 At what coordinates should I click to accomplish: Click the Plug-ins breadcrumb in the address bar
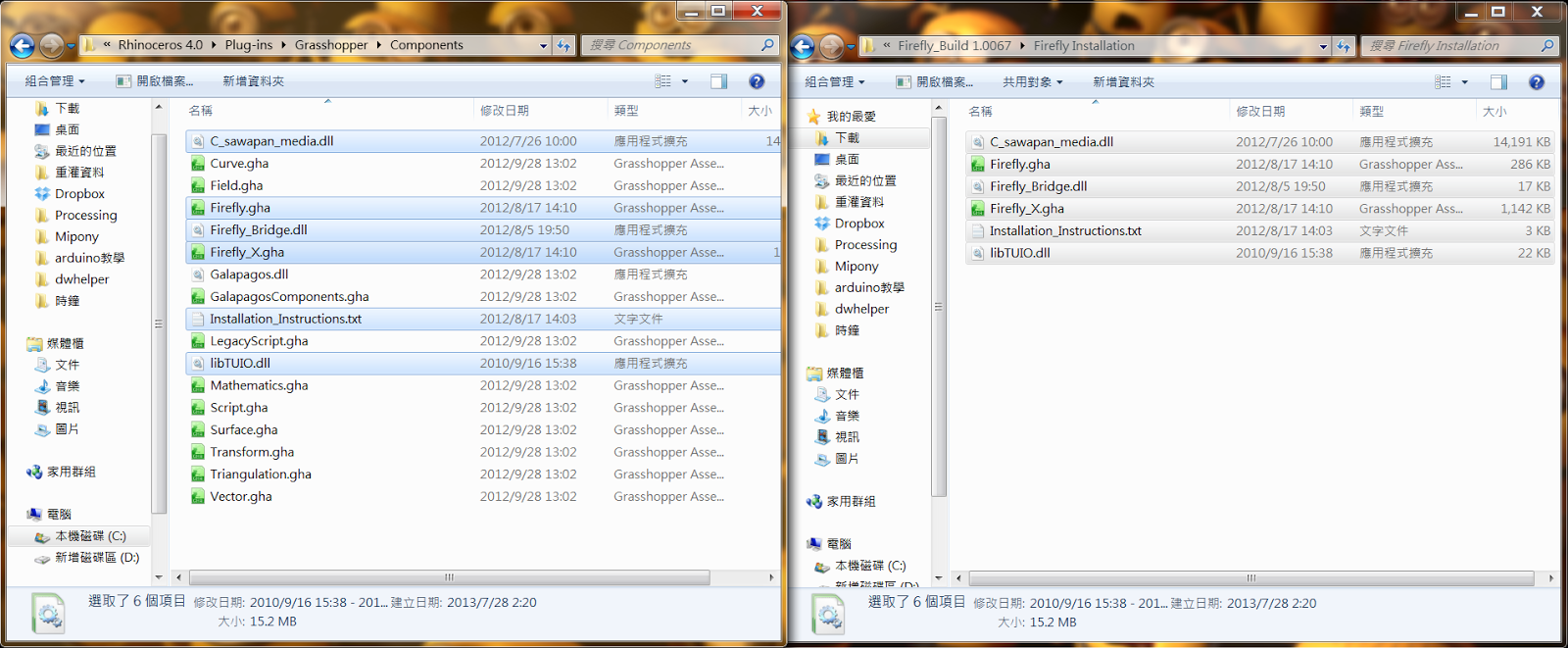(249, 45)
